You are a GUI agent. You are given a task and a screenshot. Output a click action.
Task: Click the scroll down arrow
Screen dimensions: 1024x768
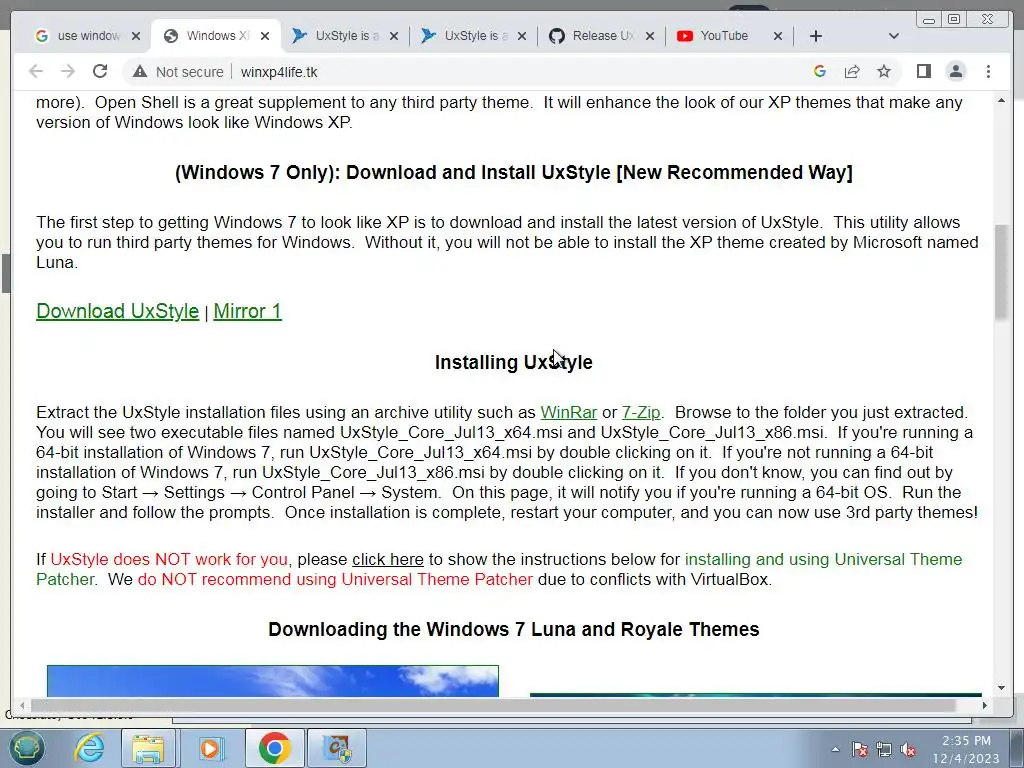click(x=1001, y=688)
